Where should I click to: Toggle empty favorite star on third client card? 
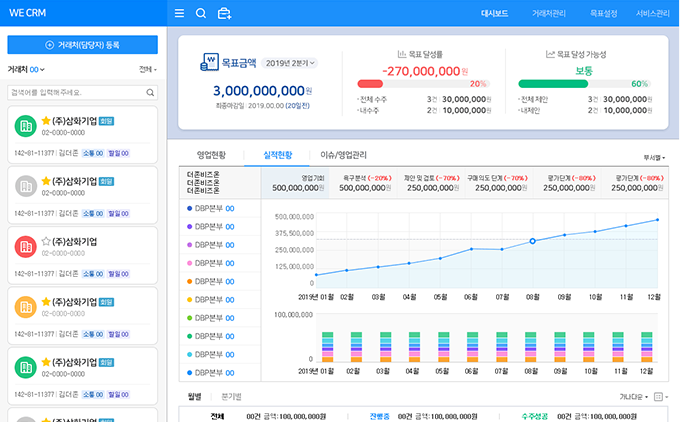[x=46, y=241]
